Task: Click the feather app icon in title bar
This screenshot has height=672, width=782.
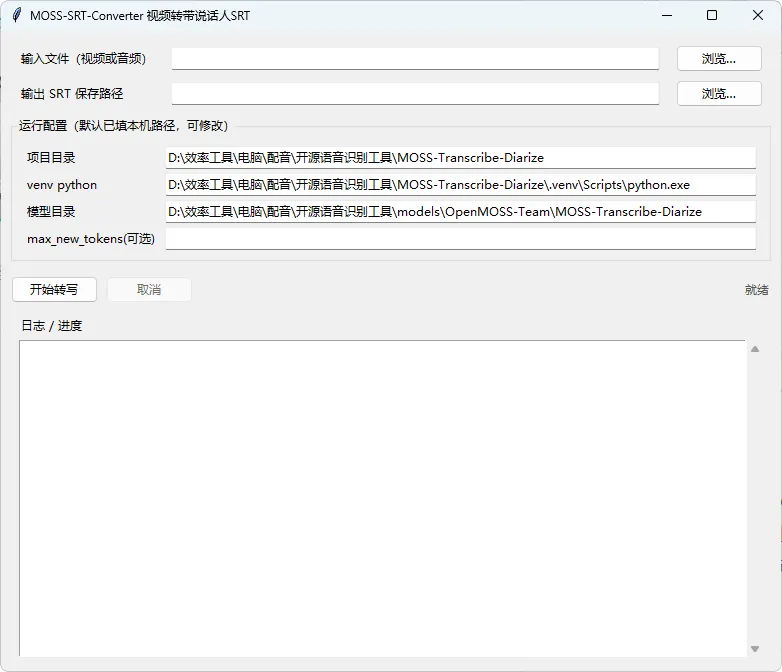Action: click(16, 15)
